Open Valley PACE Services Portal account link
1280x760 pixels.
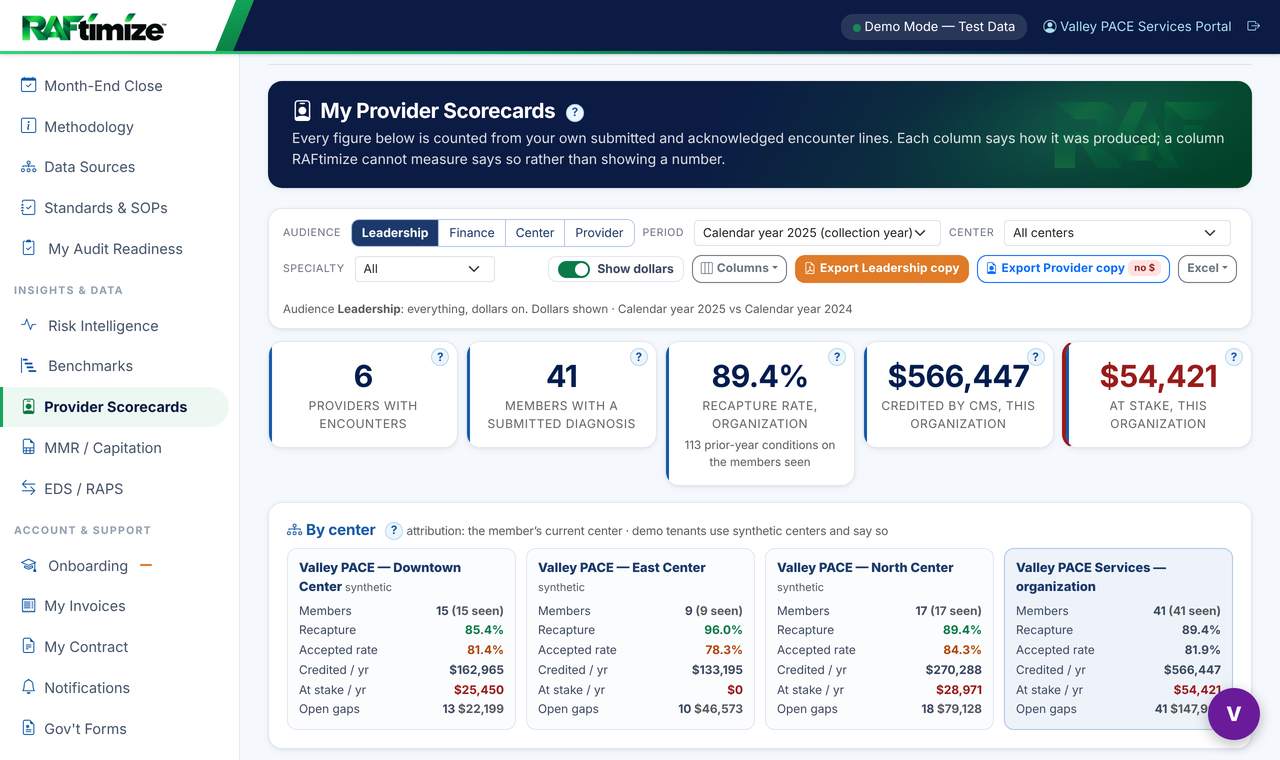[x=1137, y=27]
